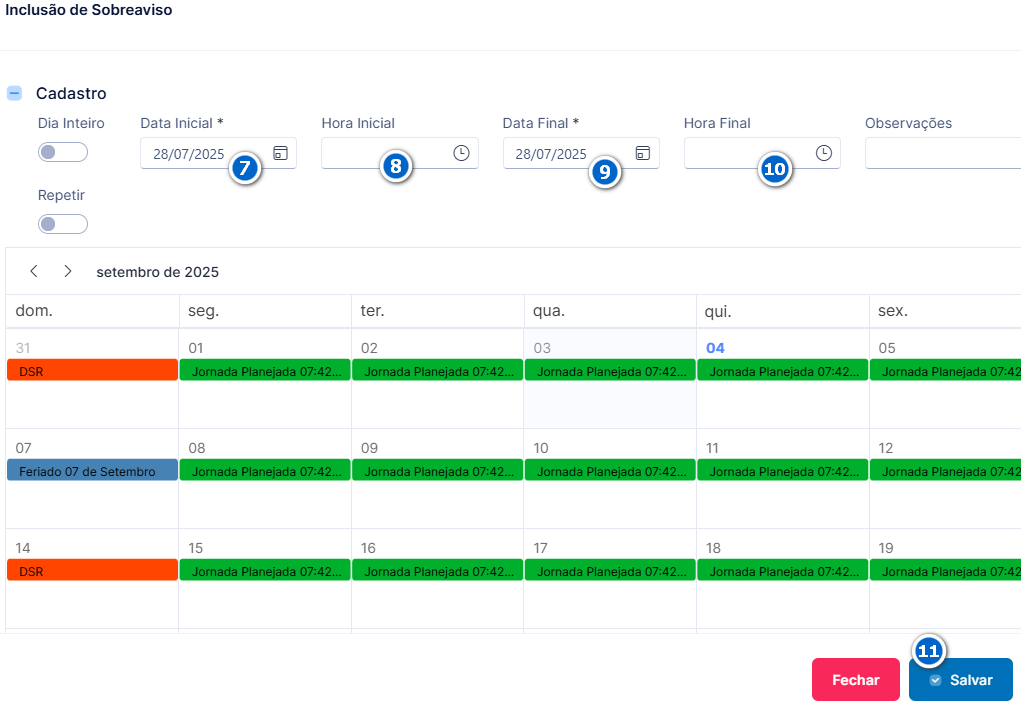
Task: Focus the Observações text field
Action: (943, 153)
